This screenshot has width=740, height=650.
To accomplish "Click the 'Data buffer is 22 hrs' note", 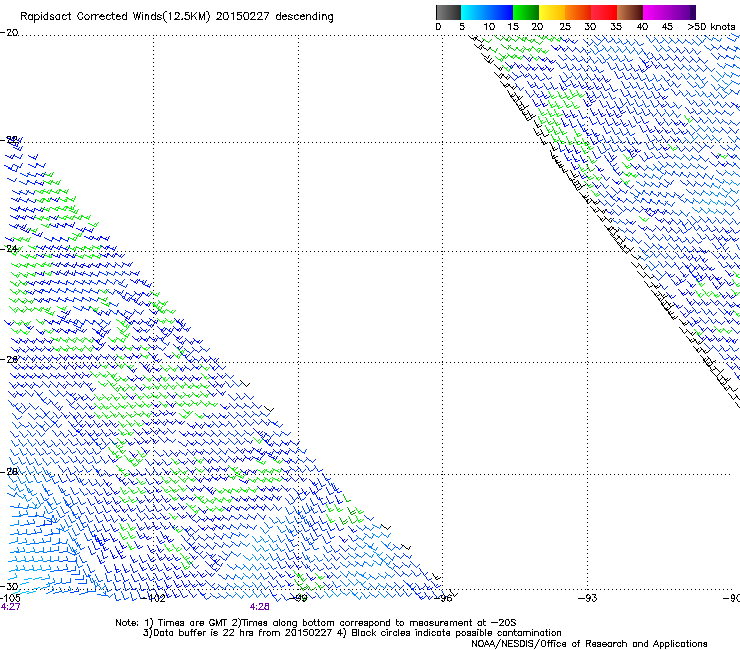I will (238, 633).
